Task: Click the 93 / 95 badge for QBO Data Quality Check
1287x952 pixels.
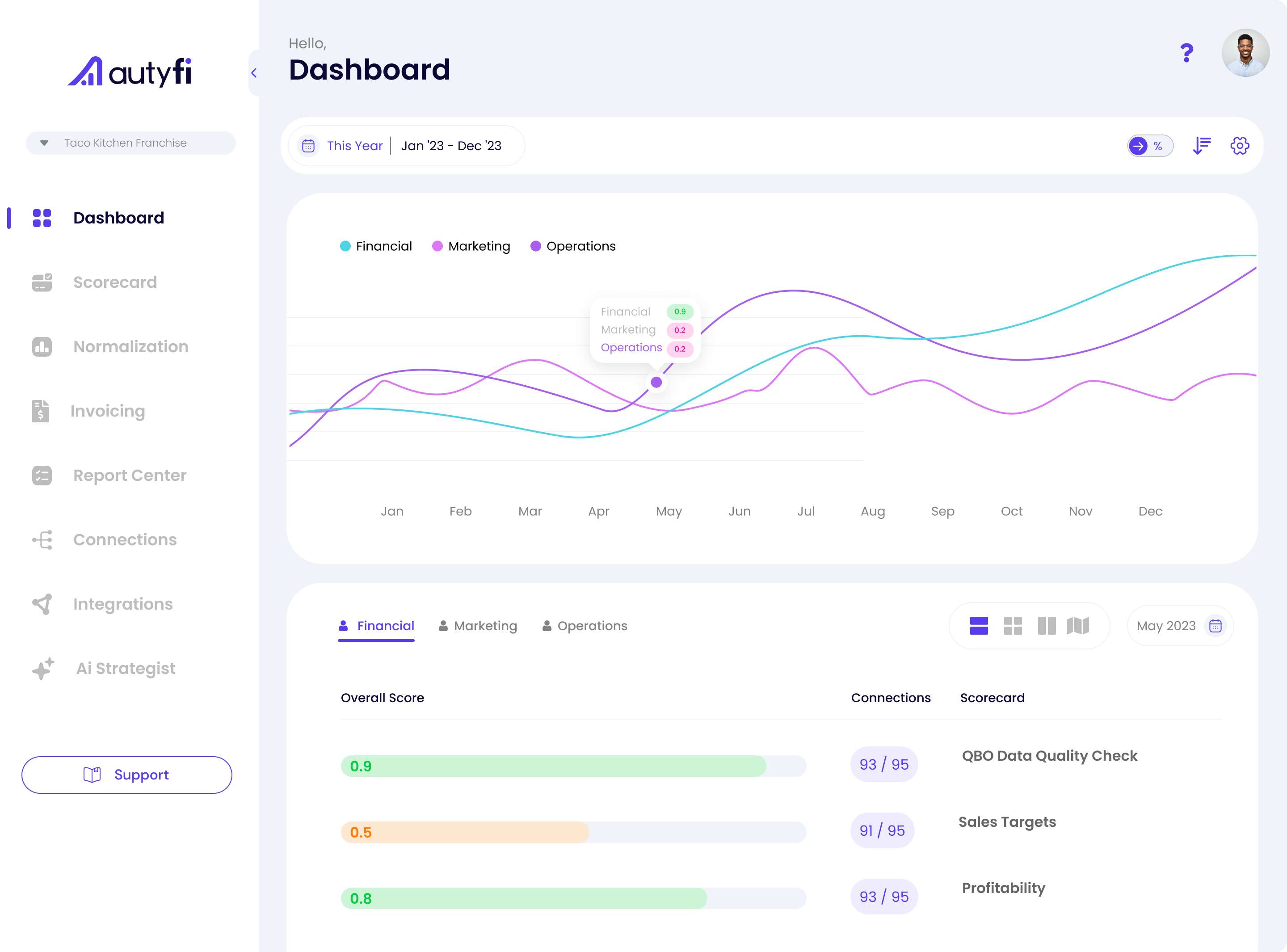Action: click(x=884, y=764)
